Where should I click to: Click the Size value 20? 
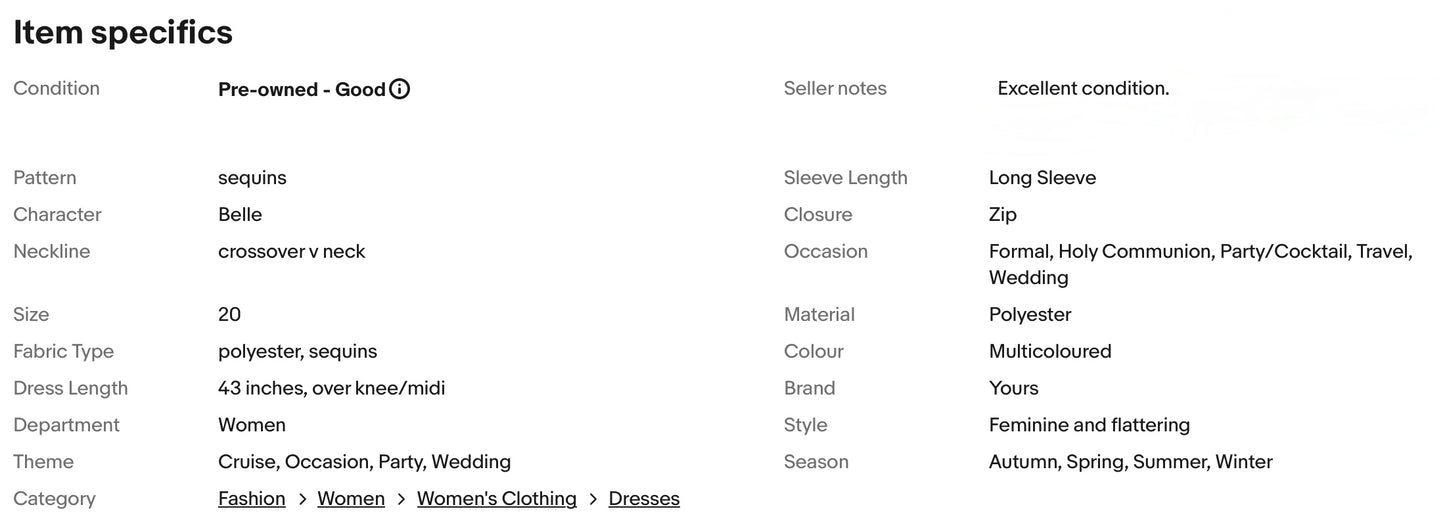[x=229, y=314]
